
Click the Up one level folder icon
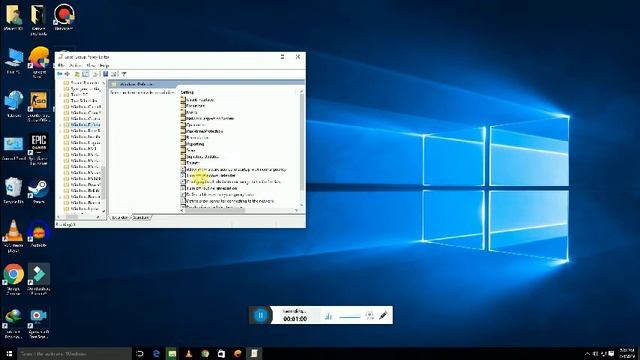[x=77, y=74]
